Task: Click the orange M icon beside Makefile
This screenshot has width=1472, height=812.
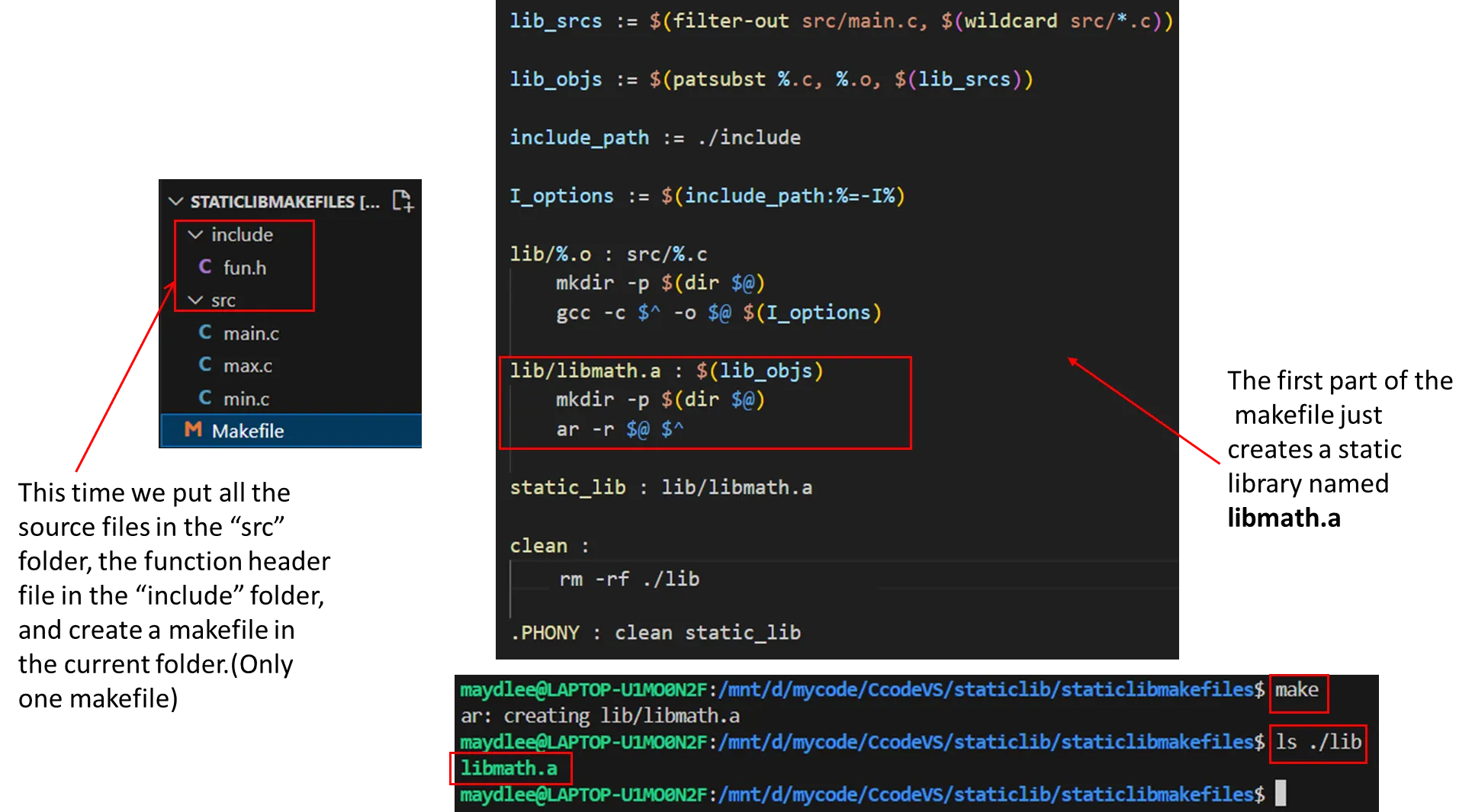Action: point(193,430)
